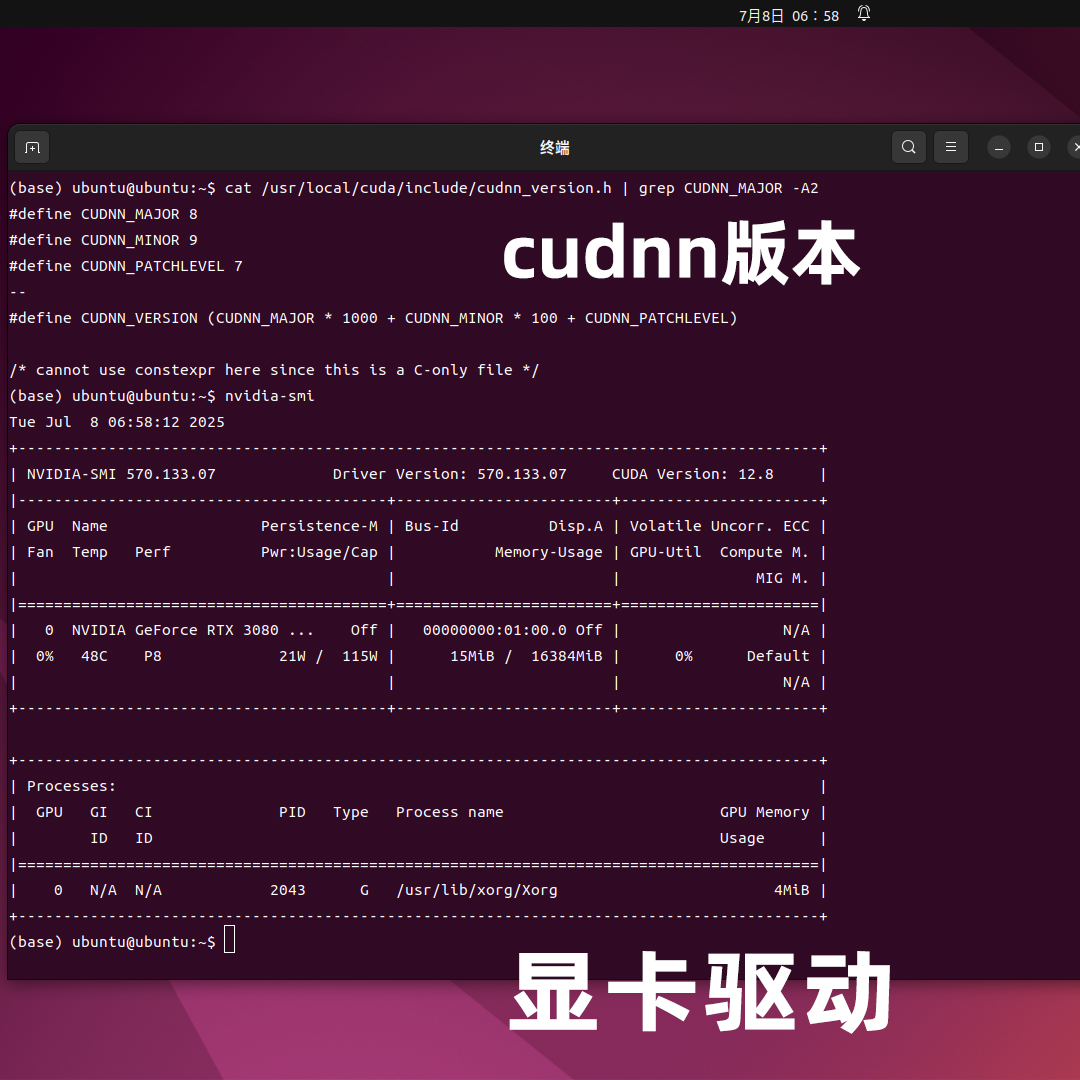Open a new terminal tab

tap(32, 147)
